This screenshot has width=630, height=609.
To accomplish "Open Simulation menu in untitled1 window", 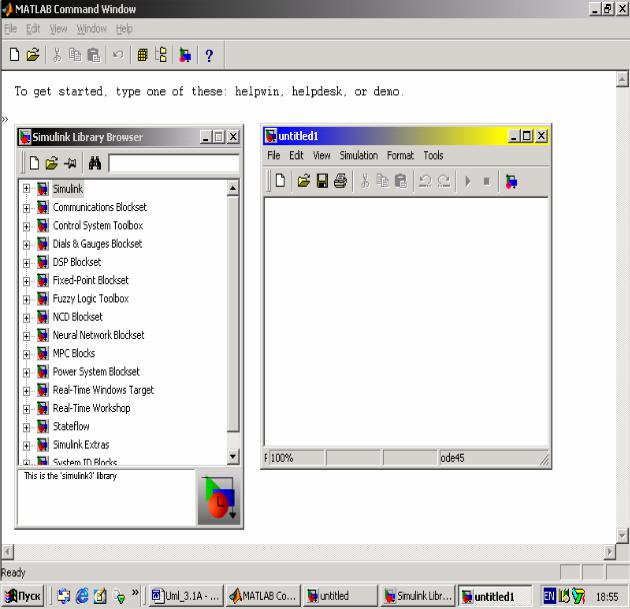I will [x=358, y=155].
